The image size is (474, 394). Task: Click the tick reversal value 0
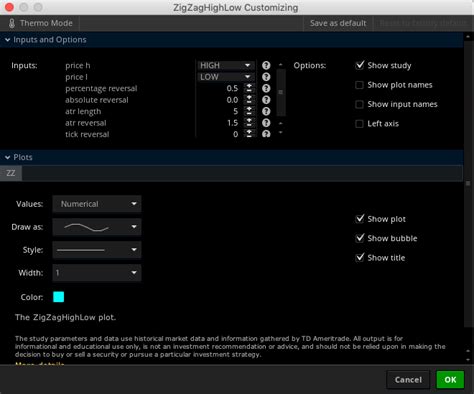point(236,134)
